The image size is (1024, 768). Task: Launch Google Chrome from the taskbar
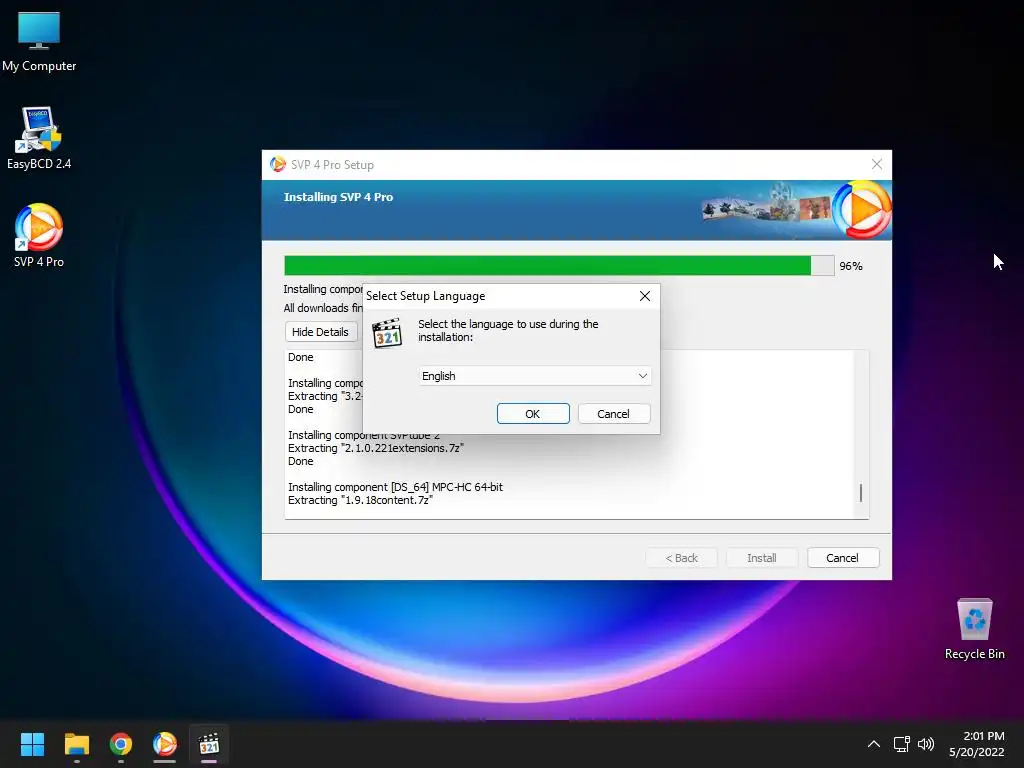121,744
